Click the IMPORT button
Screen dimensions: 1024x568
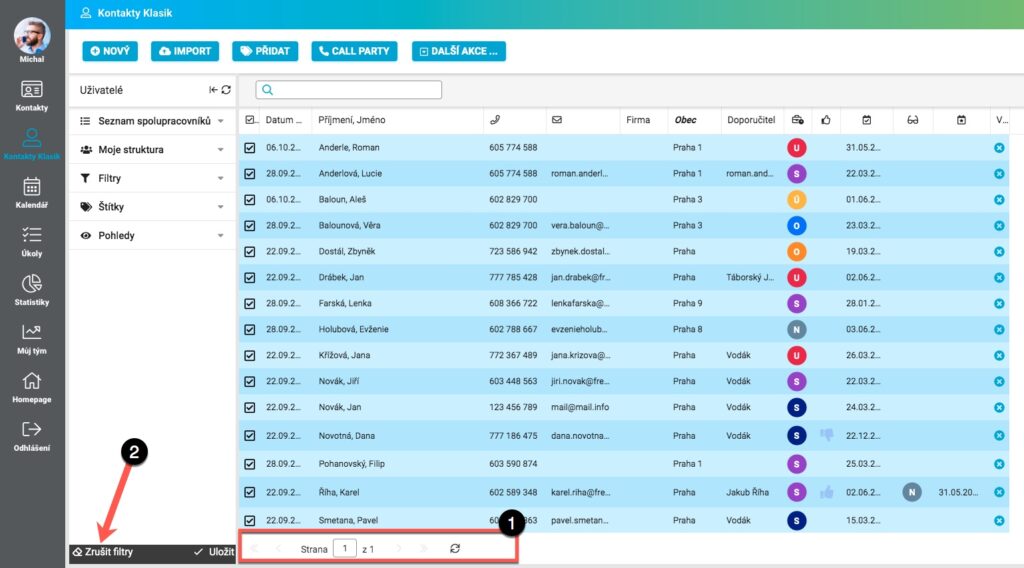click(185, 51)
